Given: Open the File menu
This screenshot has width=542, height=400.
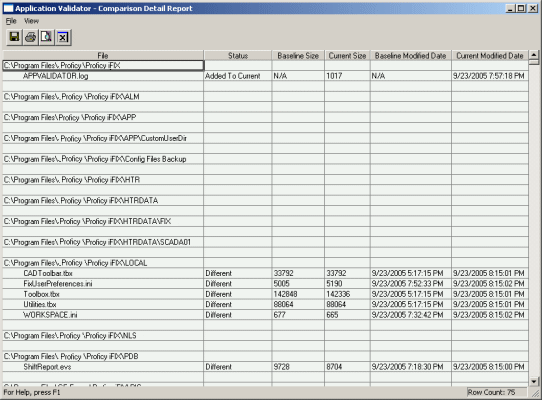Looking at the screenshot, I should tap(11, 21).
